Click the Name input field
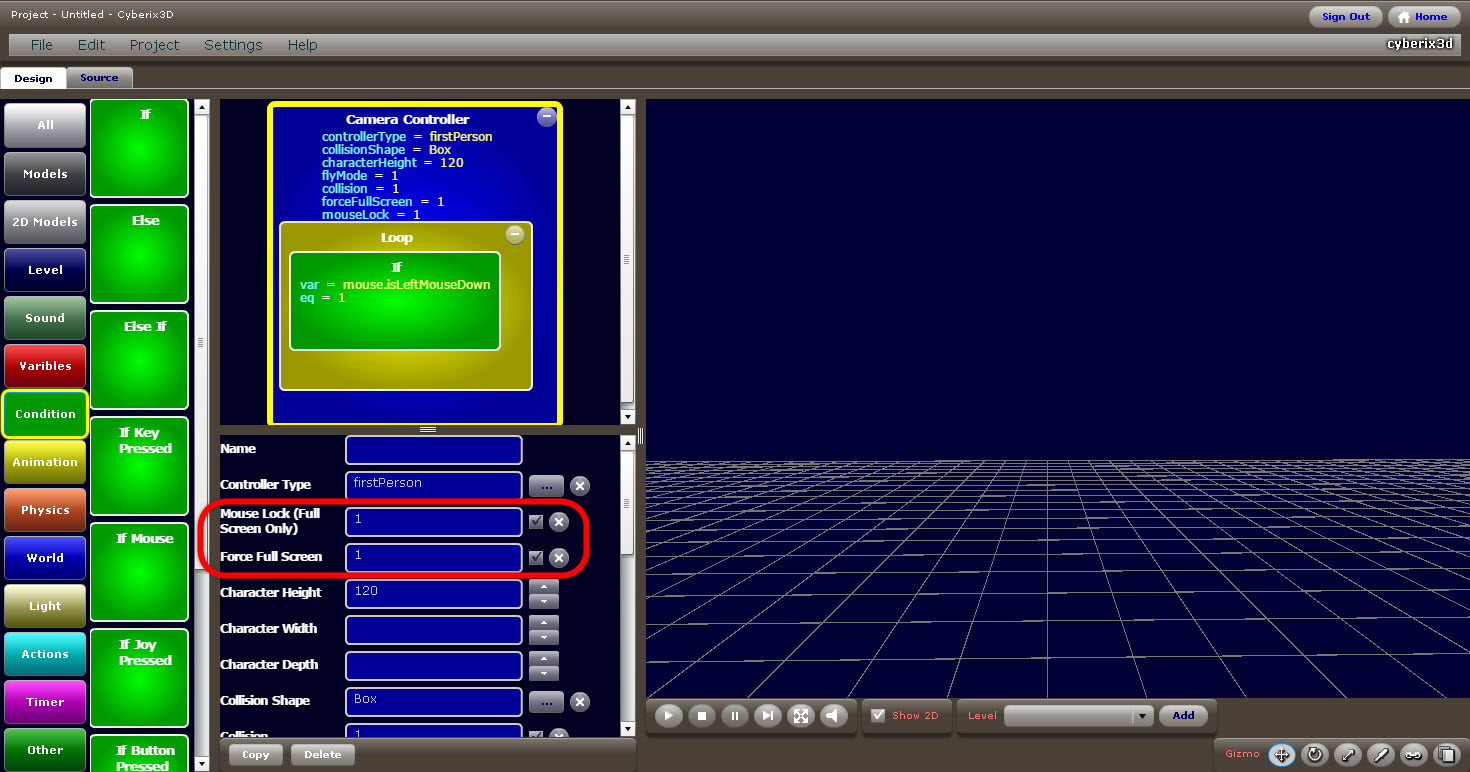This screenshot has width=1470, height=772. pyautogui.click(x=434, y=450)
